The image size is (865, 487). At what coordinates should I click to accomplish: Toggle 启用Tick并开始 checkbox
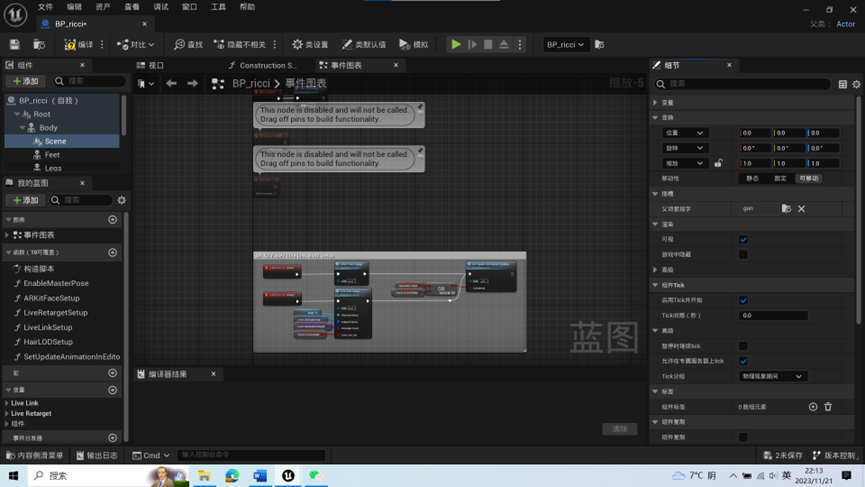[743, 301]
